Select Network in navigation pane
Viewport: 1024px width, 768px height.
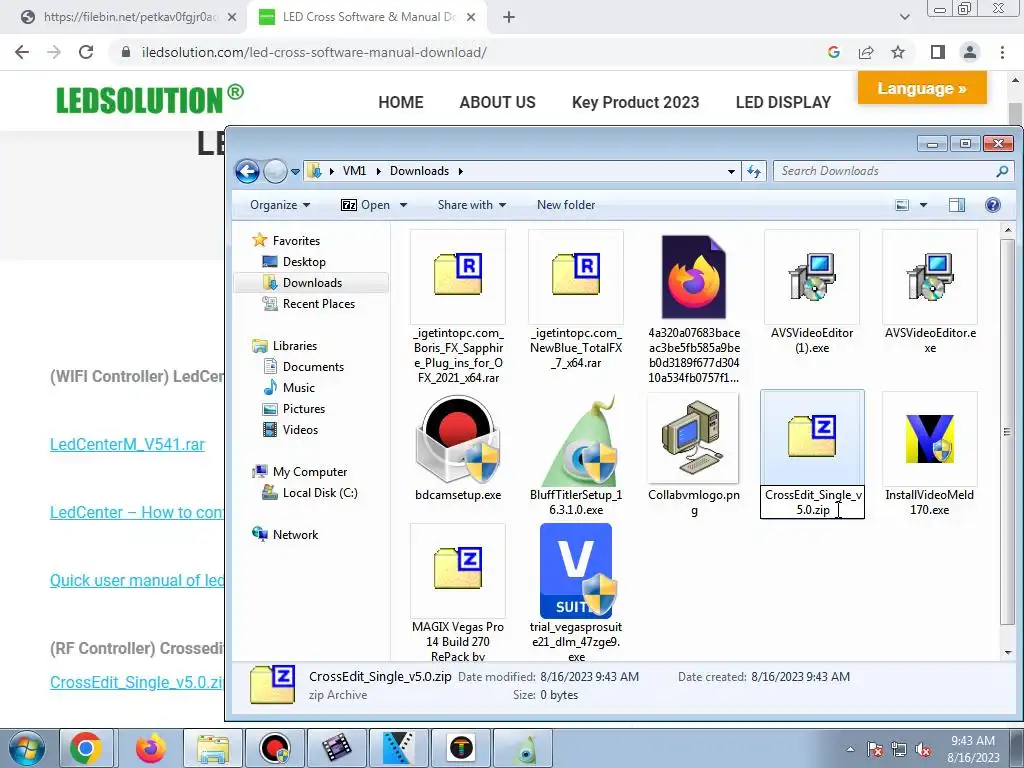295,535
